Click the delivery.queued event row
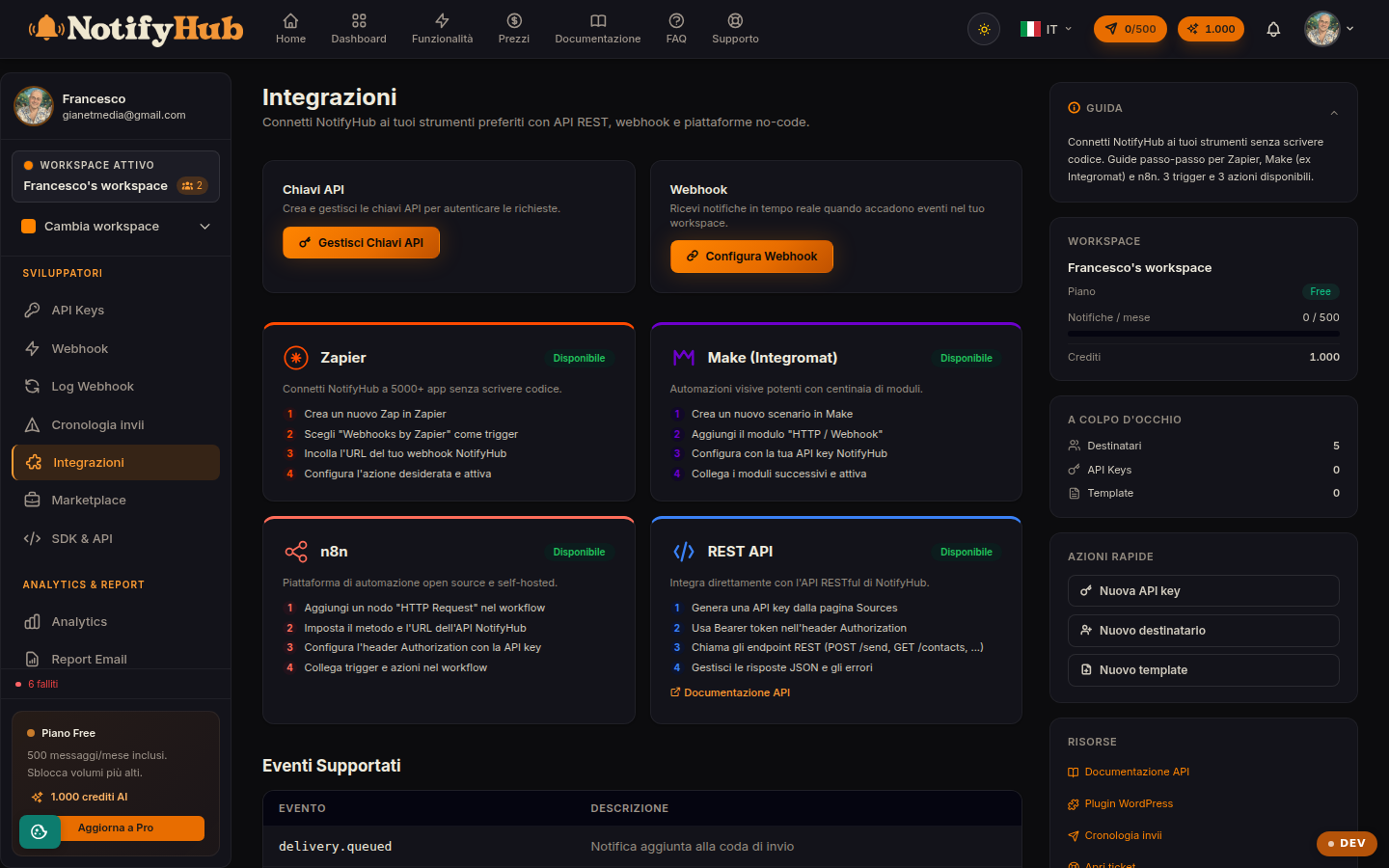 point(641,847)
